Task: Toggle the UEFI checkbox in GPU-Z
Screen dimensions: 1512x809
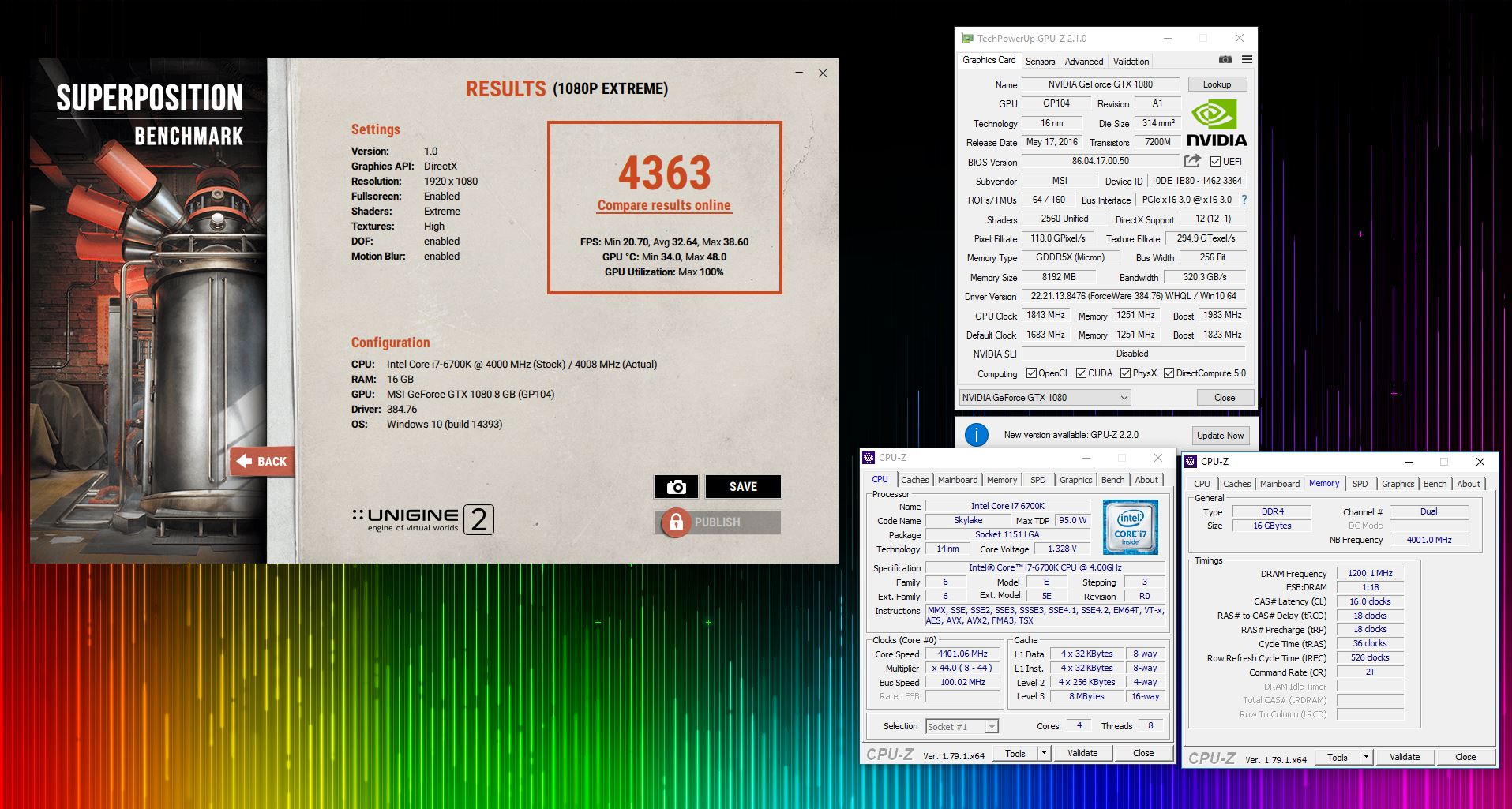Action: click(1215, 161)
